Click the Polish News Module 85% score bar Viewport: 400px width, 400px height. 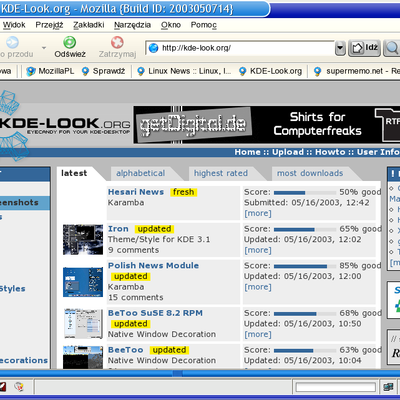[305, 266]
